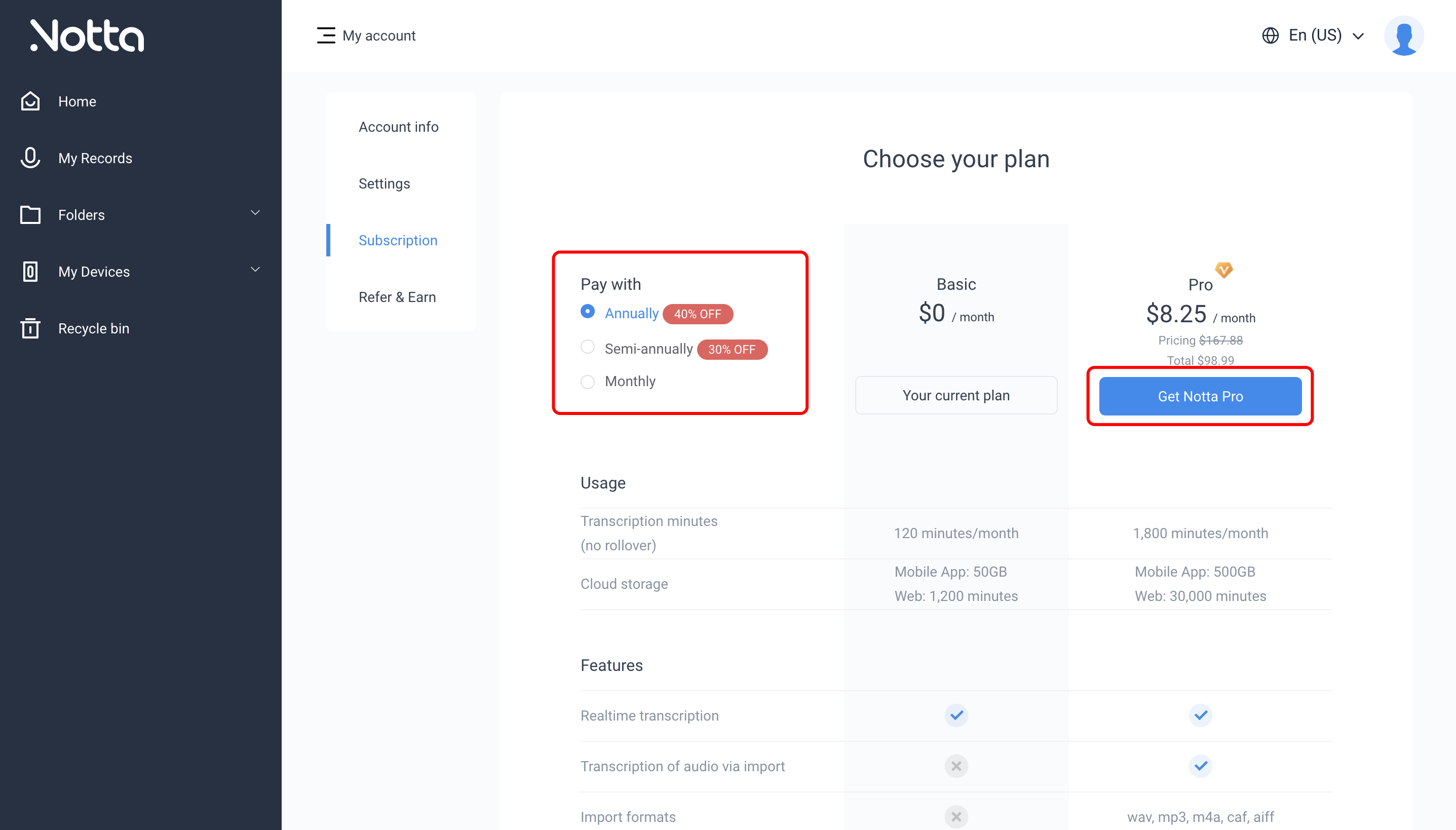Click 120 minutes/month value
This screenshot has height=830, width=1456.
click(956, 533)
